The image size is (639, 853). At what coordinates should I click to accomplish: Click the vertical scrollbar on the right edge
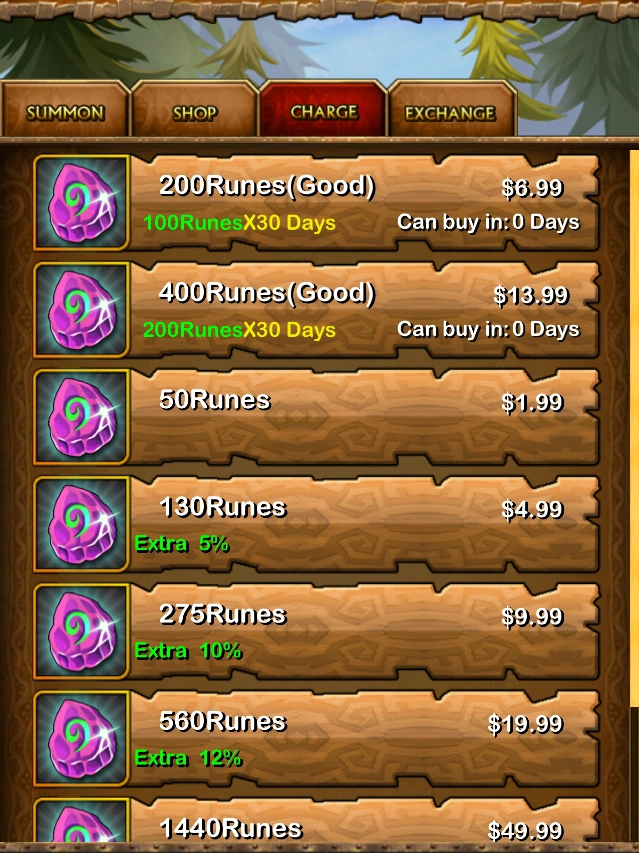pos(634,495)
